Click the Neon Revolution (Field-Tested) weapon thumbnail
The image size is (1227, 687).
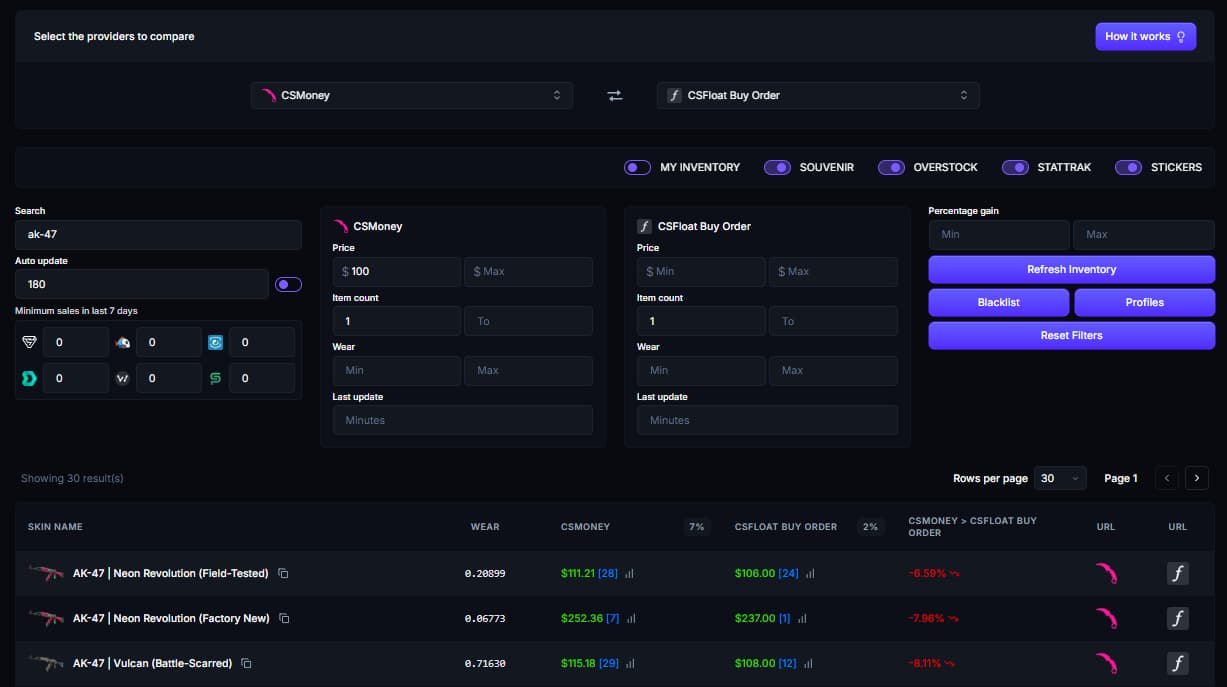(x=46, y=573)
